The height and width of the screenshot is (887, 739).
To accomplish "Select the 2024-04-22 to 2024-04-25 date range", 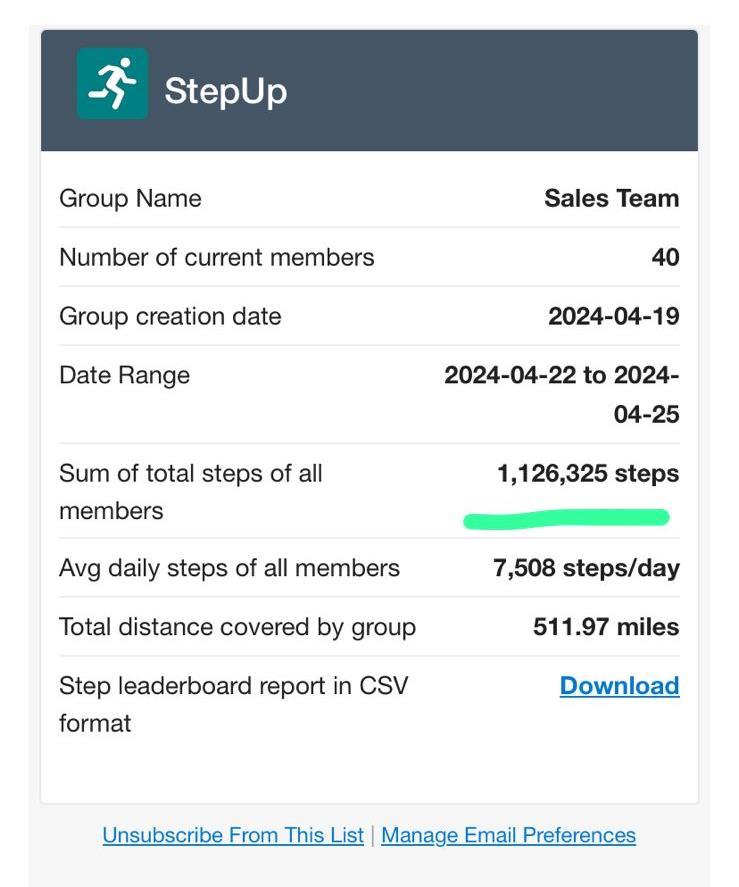I will click(x=562, y=393).
